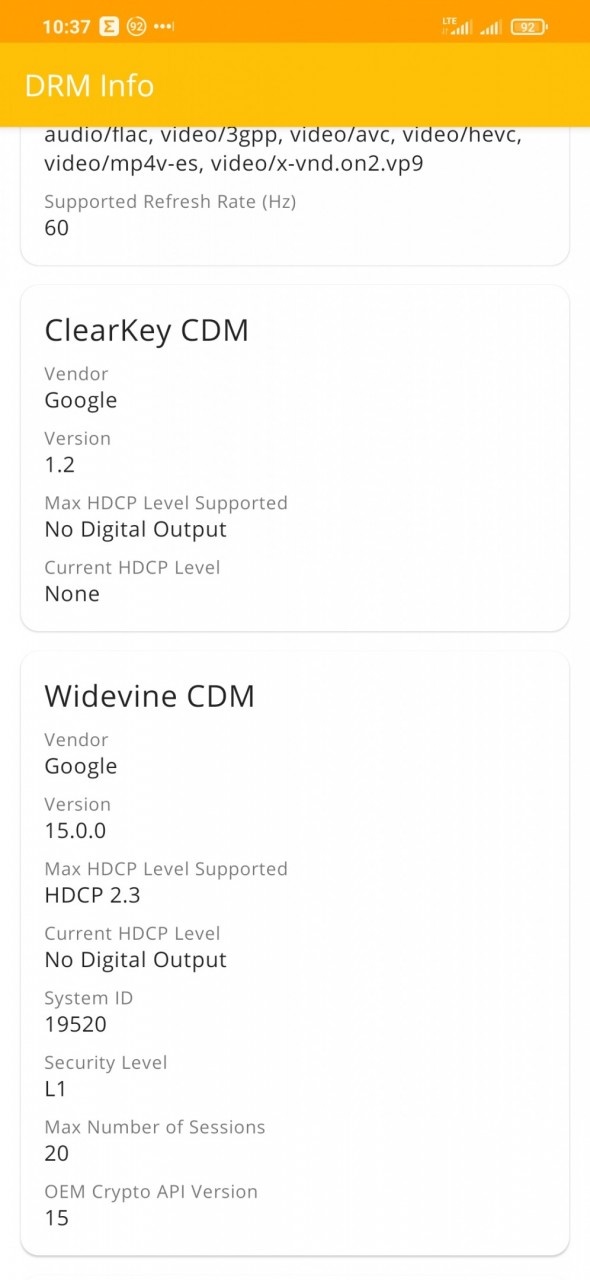Screen dimensions: 590x1280
Task: Tap the second SIM signal bars icon
Action: coord(491,27)
